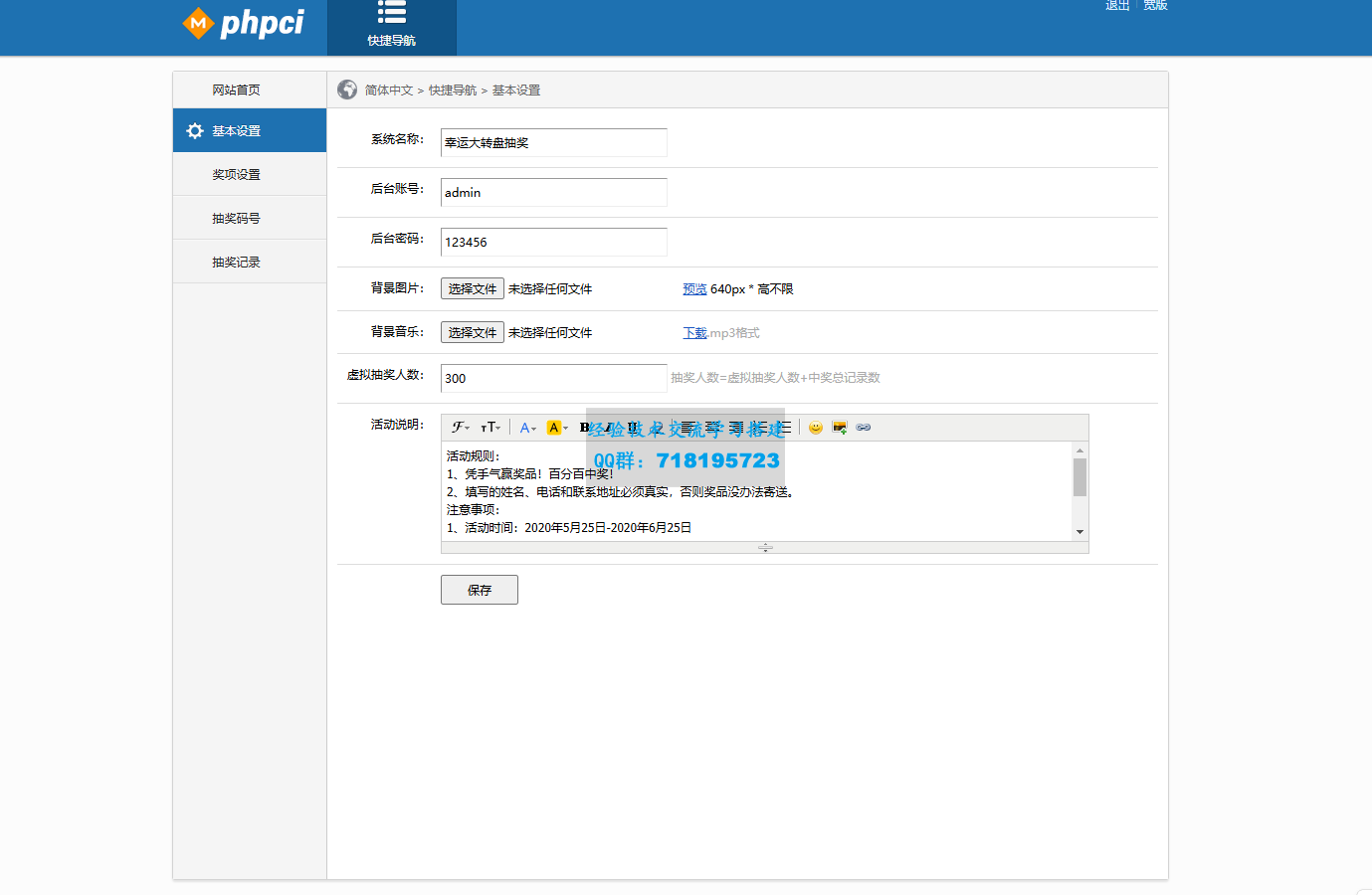Click the phpci logo

click(244, 24)
